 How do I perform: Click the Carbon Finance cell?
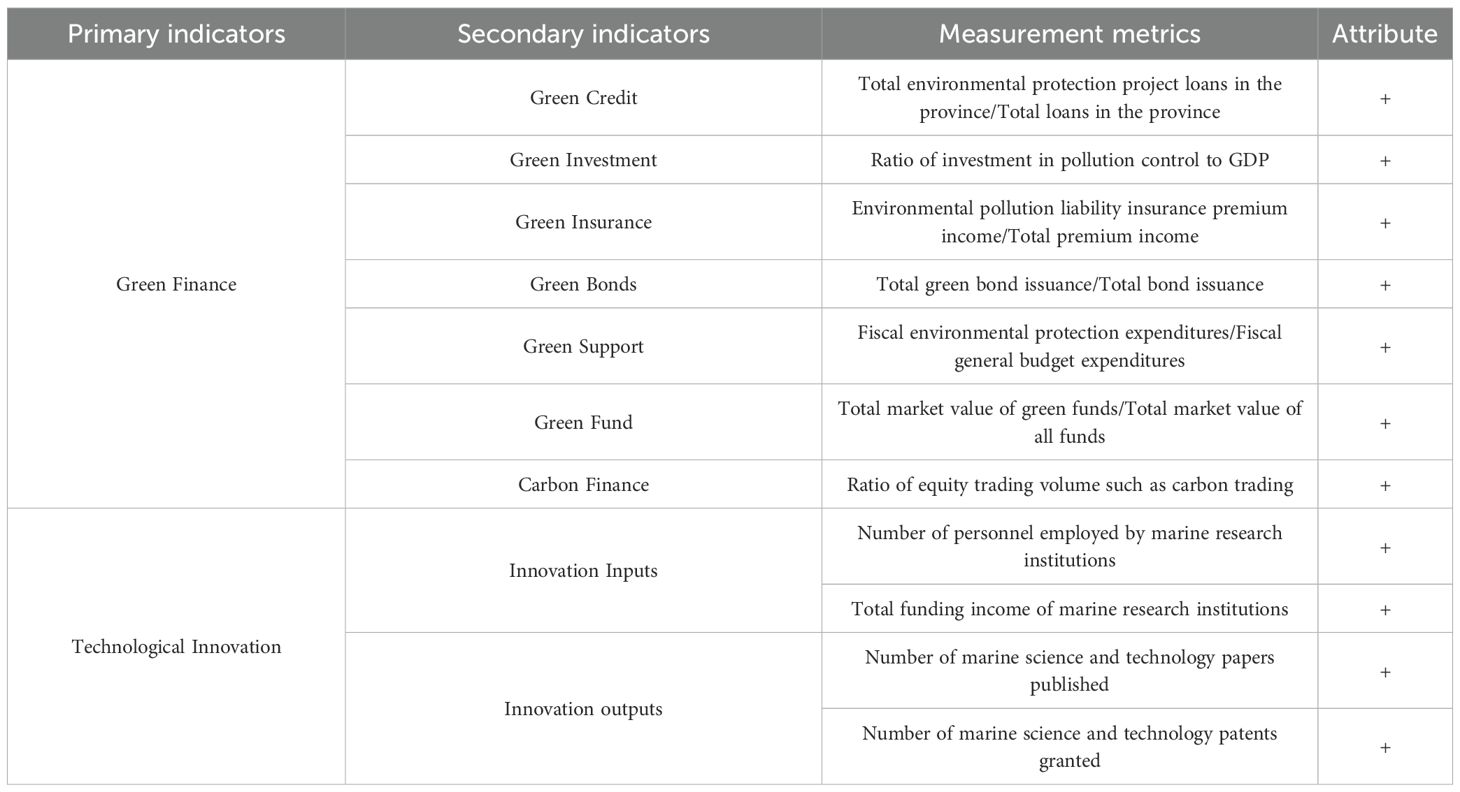point(583,485)
